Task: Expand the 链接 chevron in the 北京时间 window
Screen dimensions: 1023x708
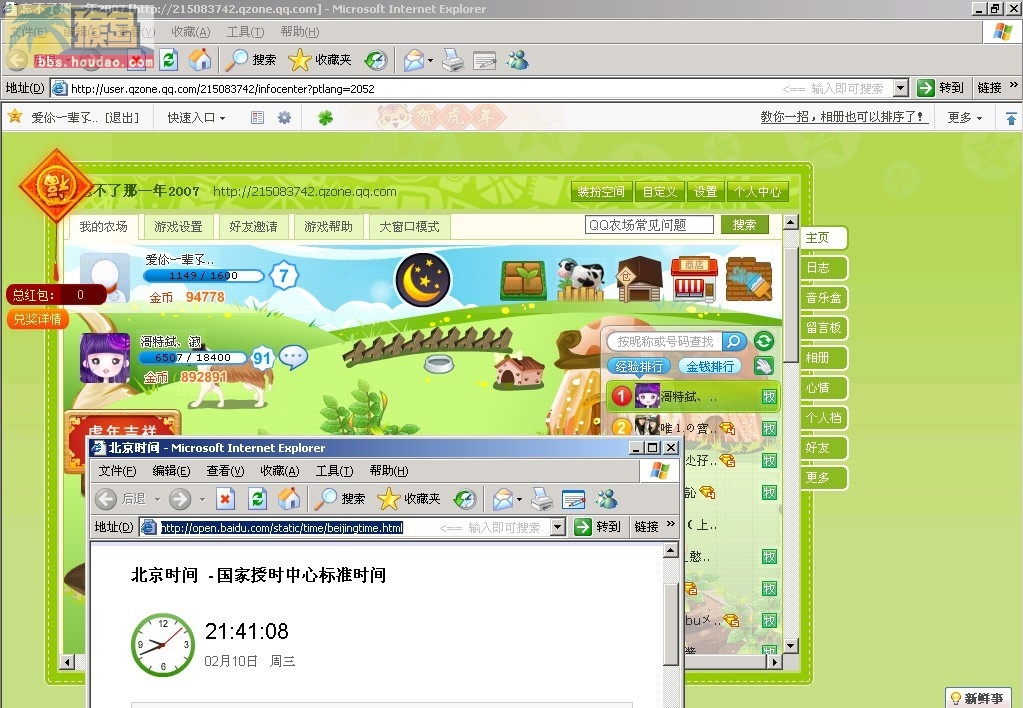Action: click(671, 525)
